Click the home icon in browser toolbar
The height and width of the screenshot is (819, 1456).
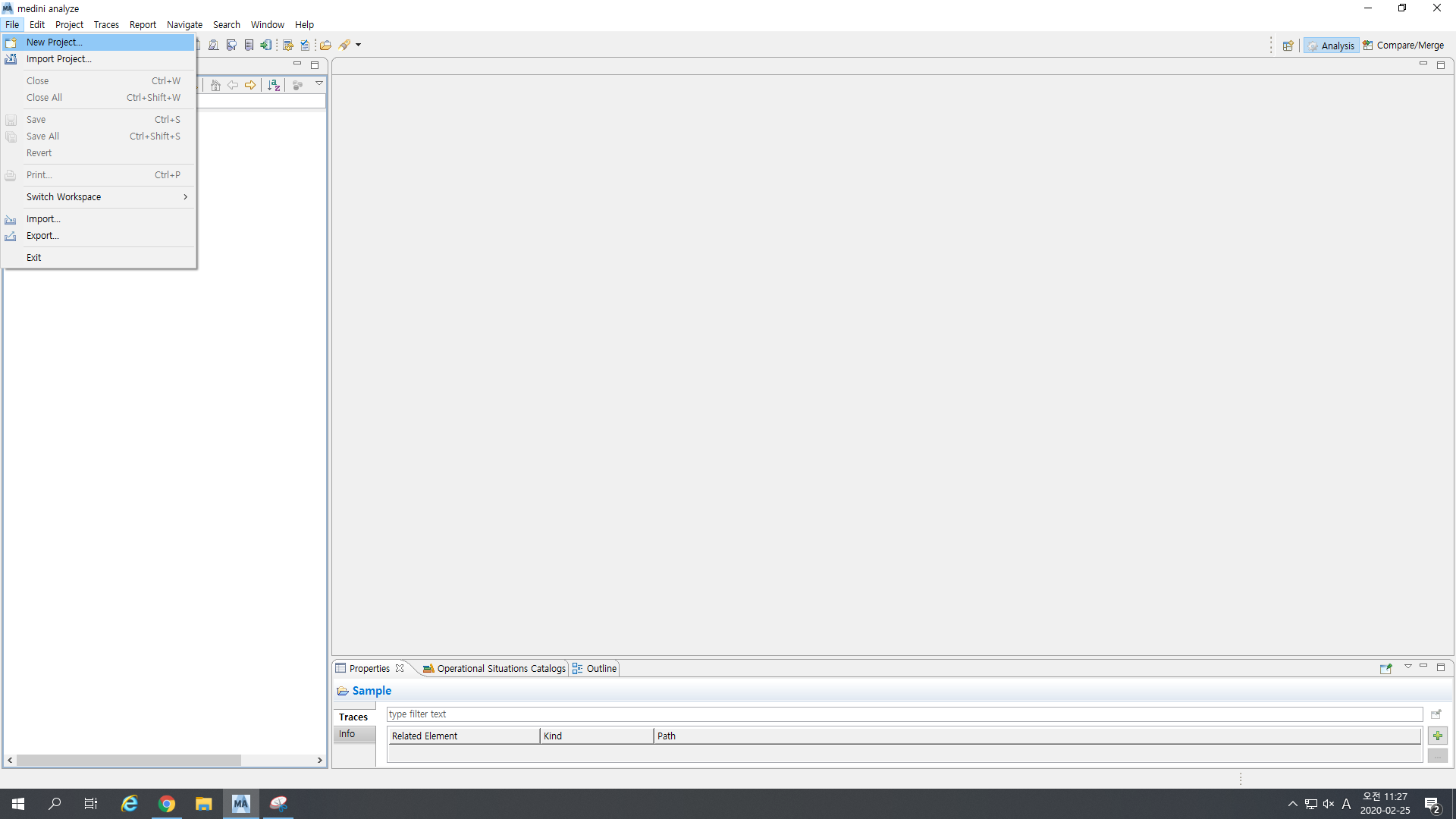coord(215,85)
